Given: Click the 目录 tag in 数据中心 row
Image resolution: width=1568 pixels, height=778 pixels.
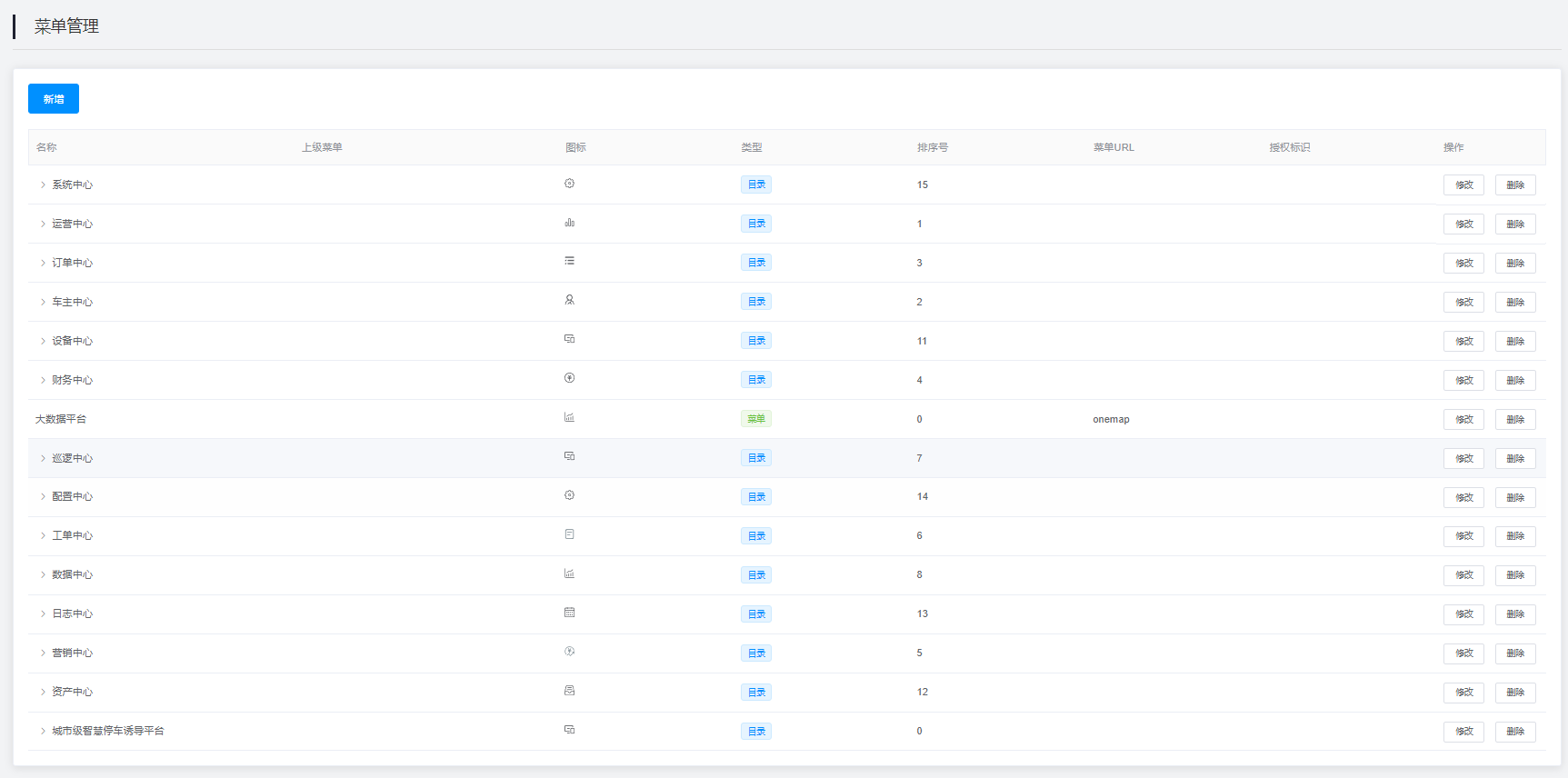Looking at the screenshot, I should [x=755, y=575].
